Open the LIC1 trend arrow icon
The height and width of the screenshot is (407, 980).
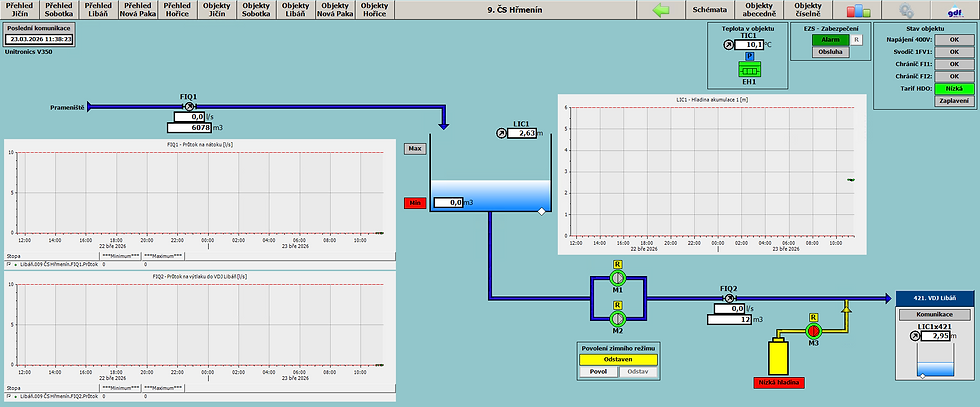click(501, 133)
